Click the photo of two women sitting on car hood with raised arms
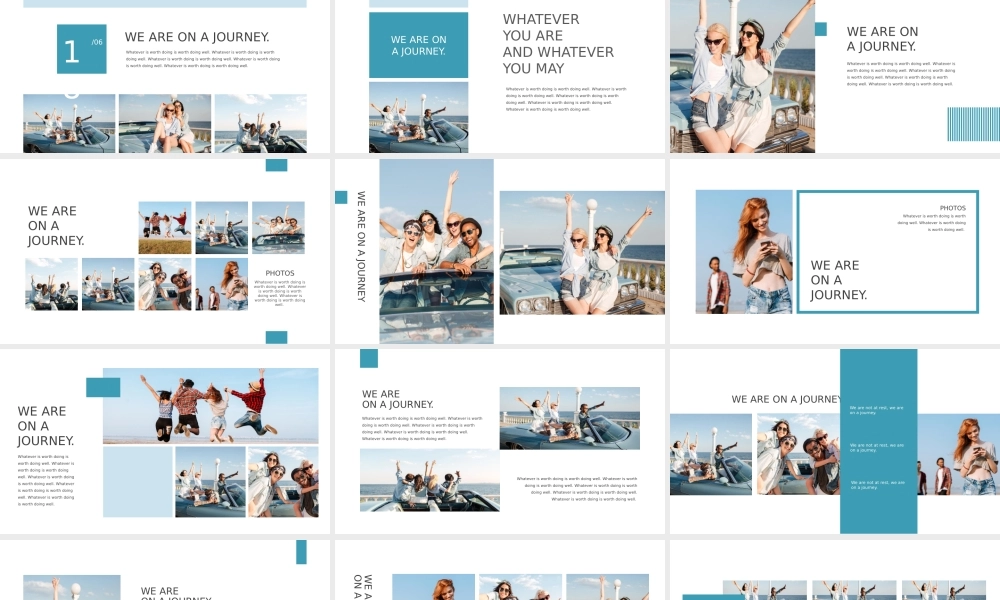The width and height of the screenshot is (1000, 600). [582, 253]
